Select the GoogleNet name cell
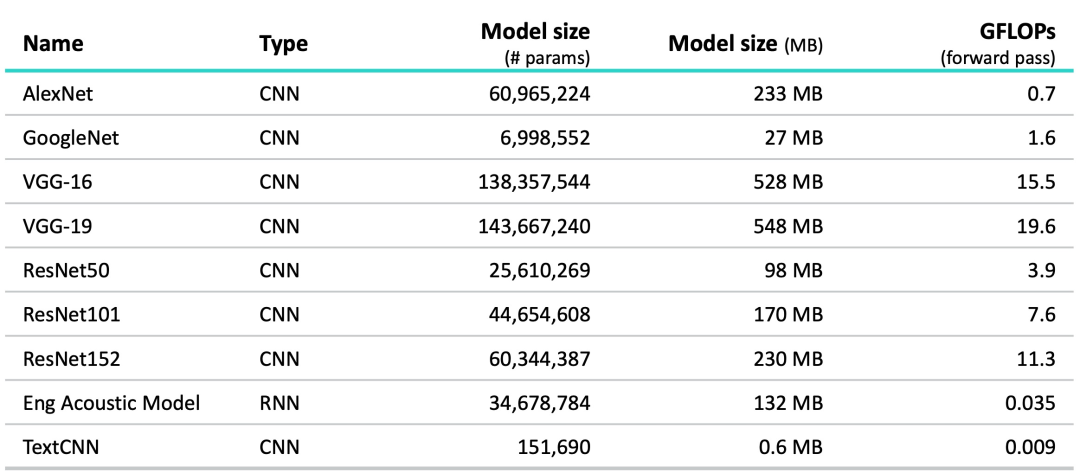Screen dimensions: 1080x473 coord(70,139)
